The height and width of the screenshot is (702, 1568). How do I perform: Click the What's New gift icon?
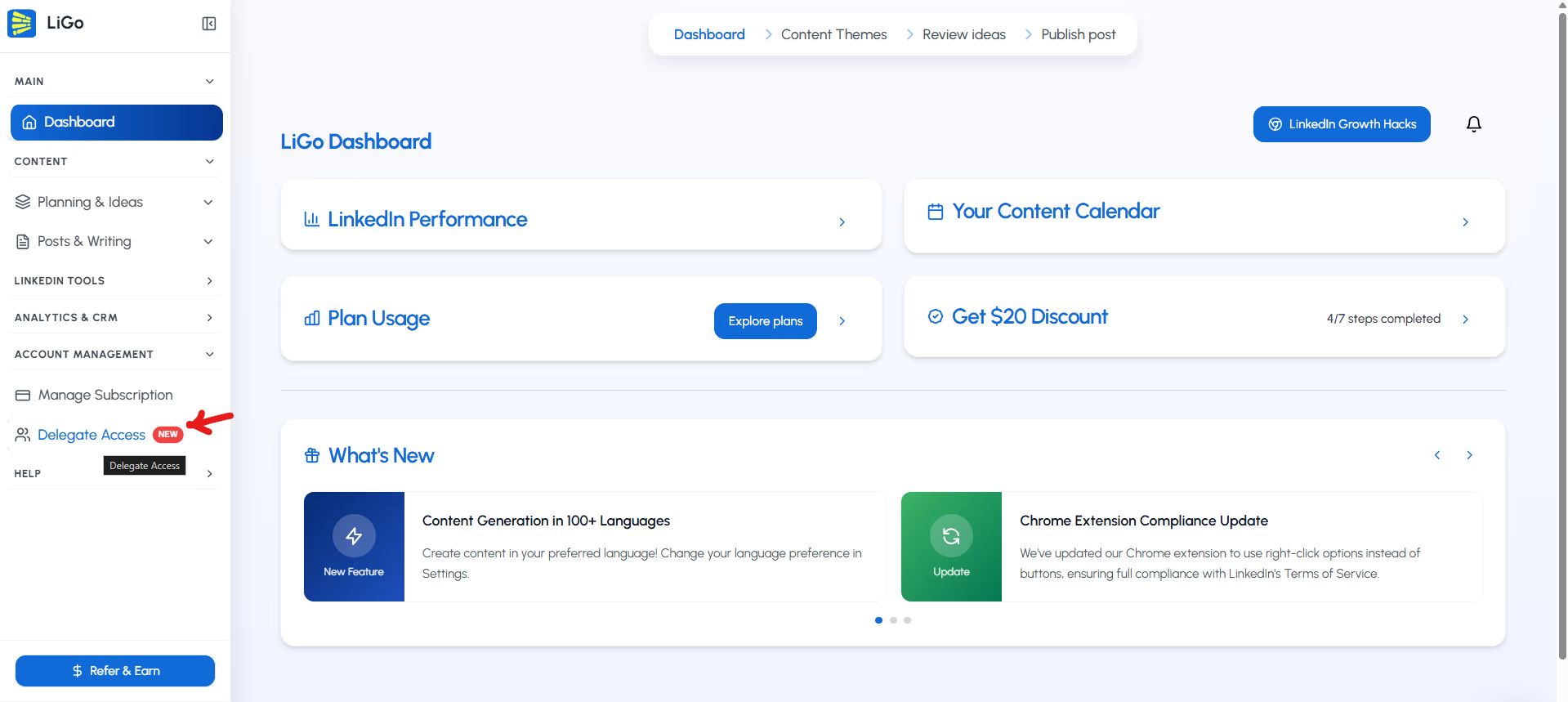(x=312, y=455)
